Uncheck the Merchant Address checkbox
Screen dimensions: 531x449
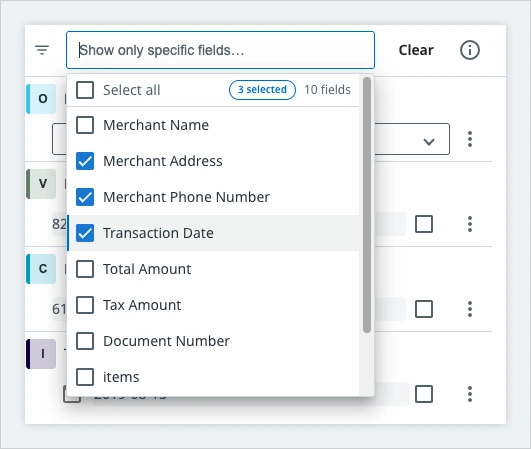pos(85,161)
